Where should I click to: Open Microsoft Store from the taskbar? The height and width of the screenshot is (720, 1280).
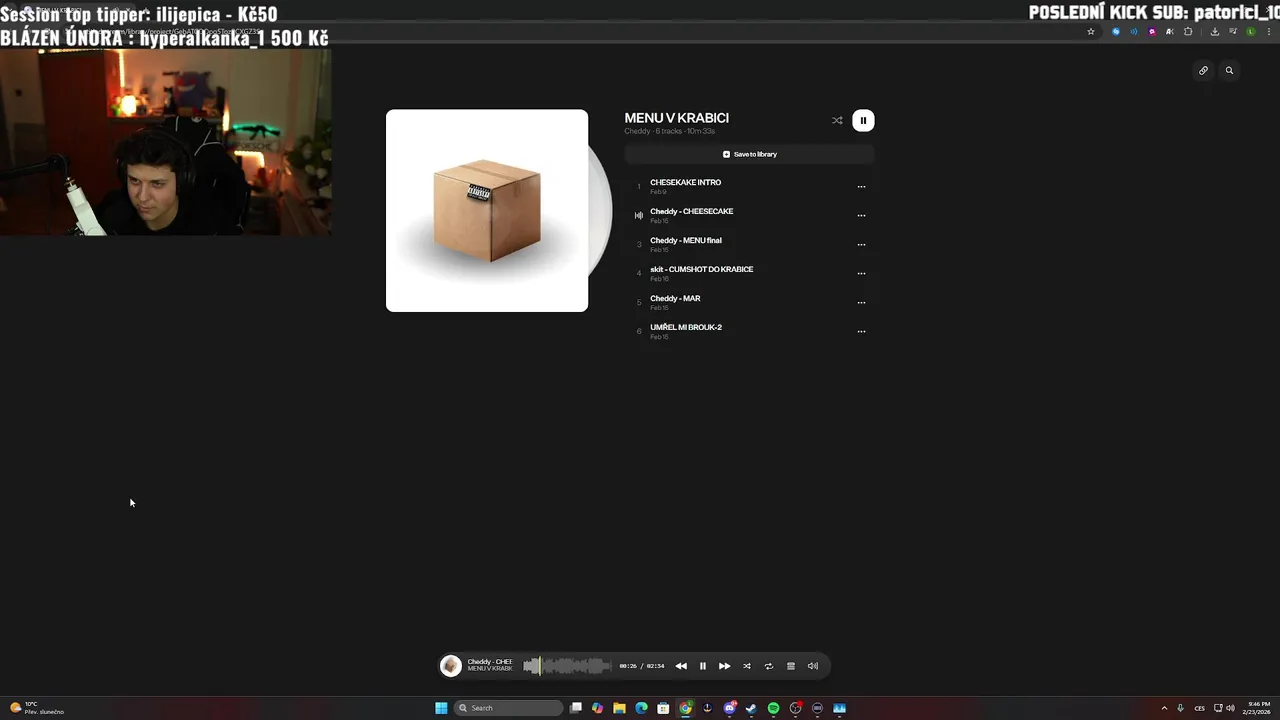pyautogui.click(x=663, y=708)
